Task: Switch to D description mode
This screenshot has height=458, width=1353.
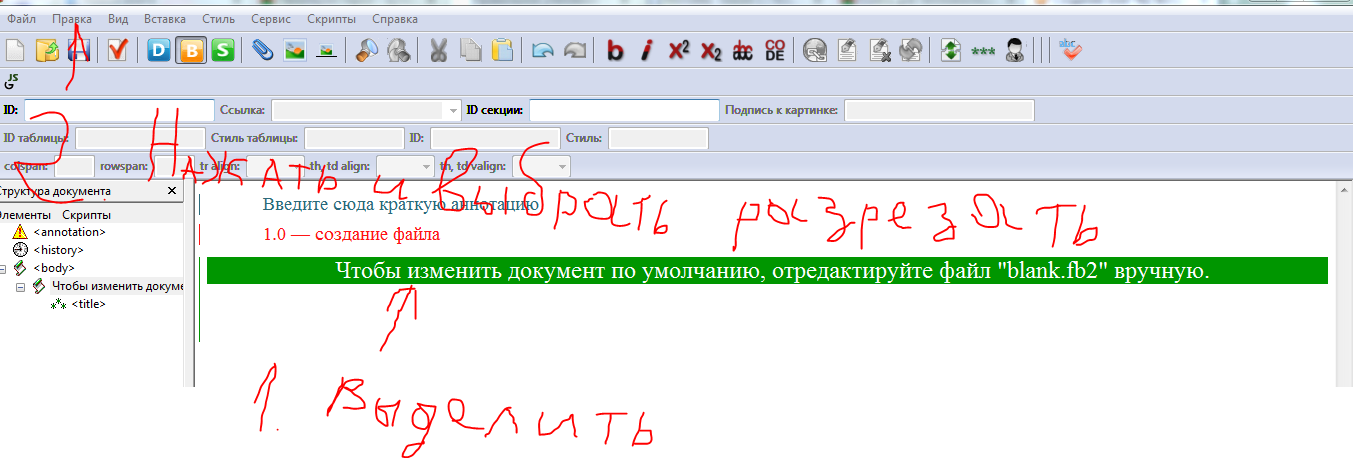Action: 159,50
